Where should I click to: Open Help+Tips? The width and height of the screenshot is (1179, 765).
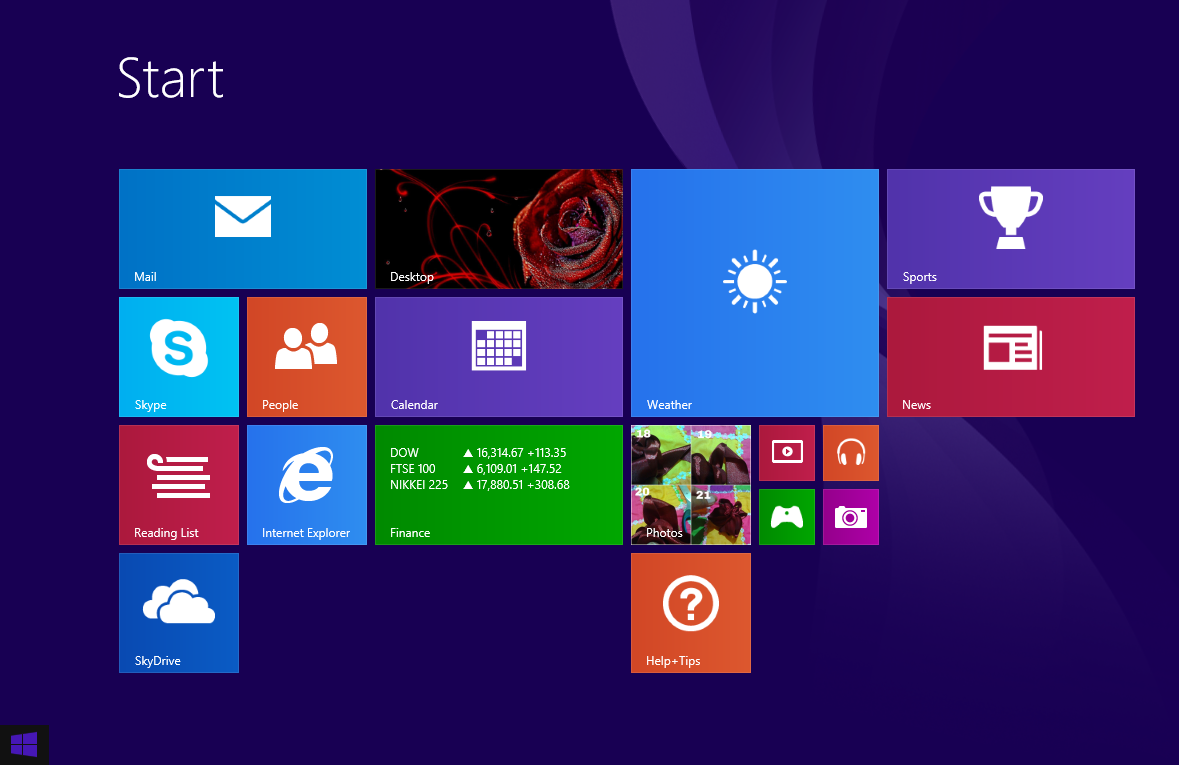point(690,613)
